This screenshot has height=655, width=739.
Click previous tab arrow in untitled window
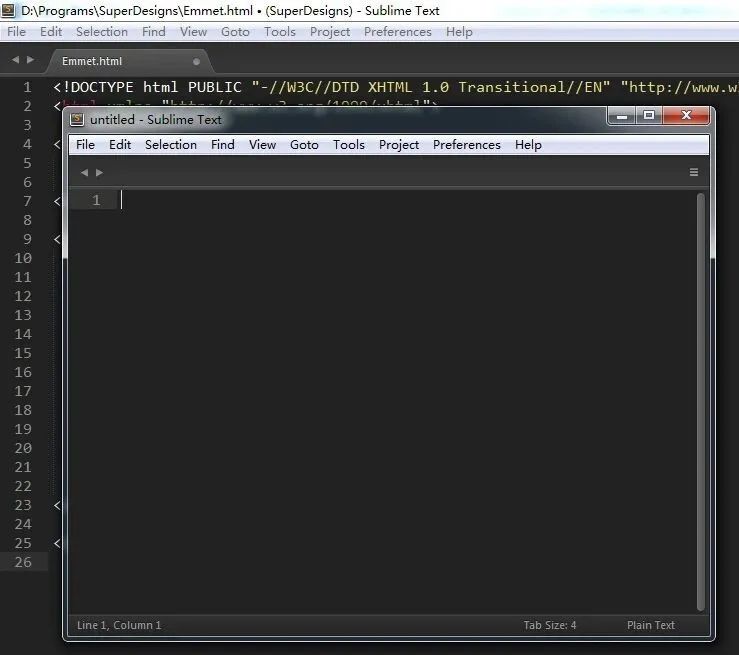[84, 172]
